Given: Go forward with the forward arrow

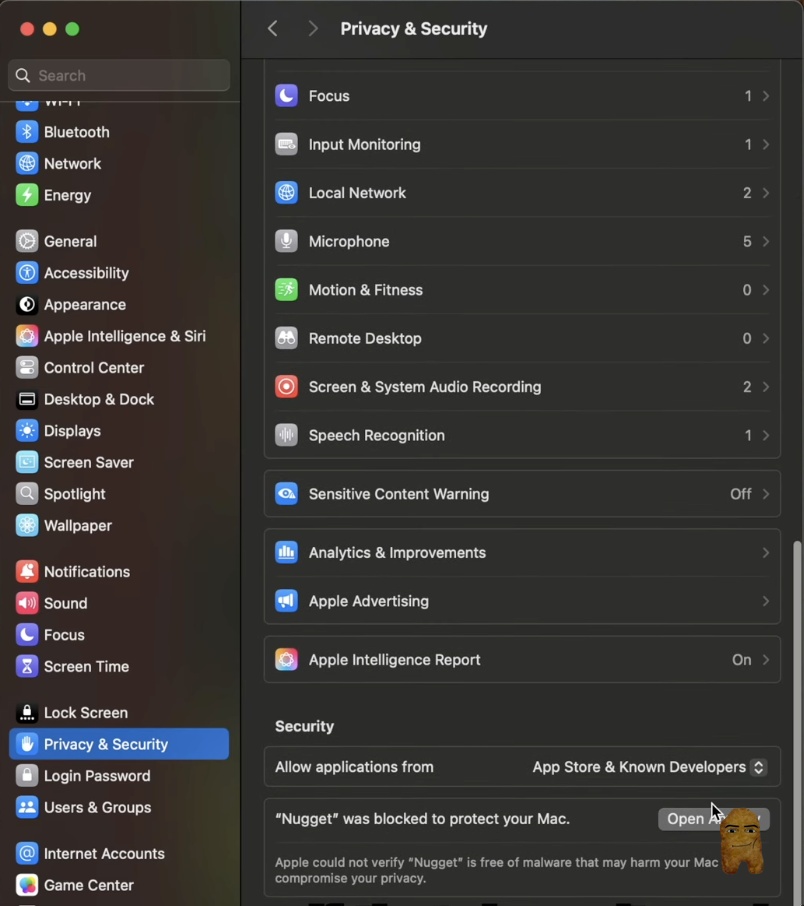Looking at the screenshot, I should coord(313,28).
